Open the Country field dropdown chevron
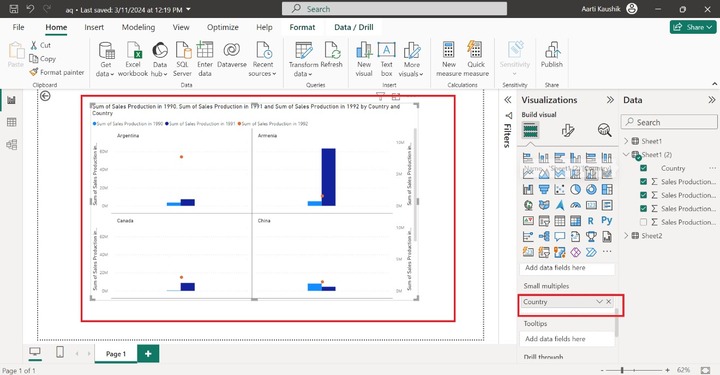This screenshot has height=375, width=720. tap(599, 302)
